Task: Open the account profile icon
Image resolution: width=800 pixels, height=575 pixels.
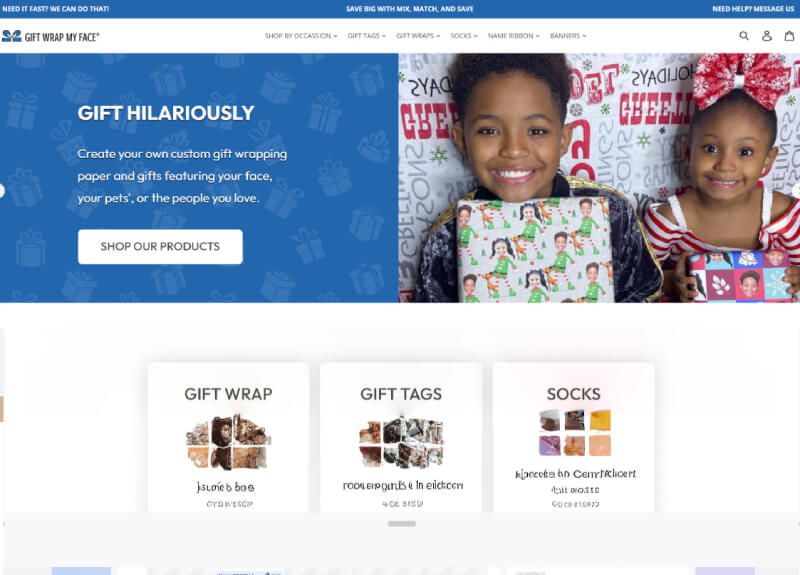Action: pyautogui.click(x=766, y=36)
